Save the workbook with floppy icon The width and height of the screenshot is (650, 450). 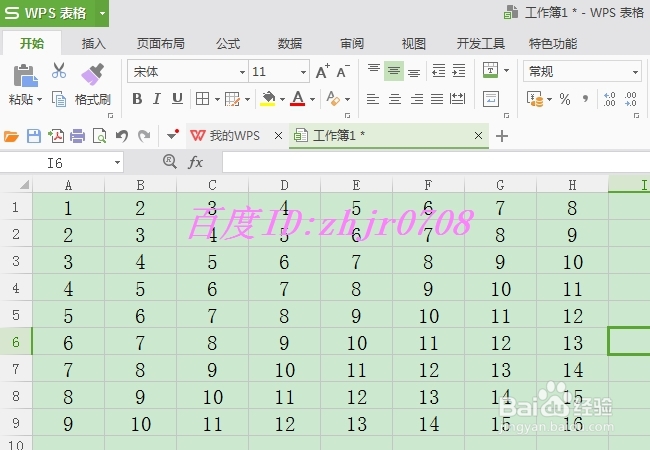pyautogui.click(x=34, y=136)
